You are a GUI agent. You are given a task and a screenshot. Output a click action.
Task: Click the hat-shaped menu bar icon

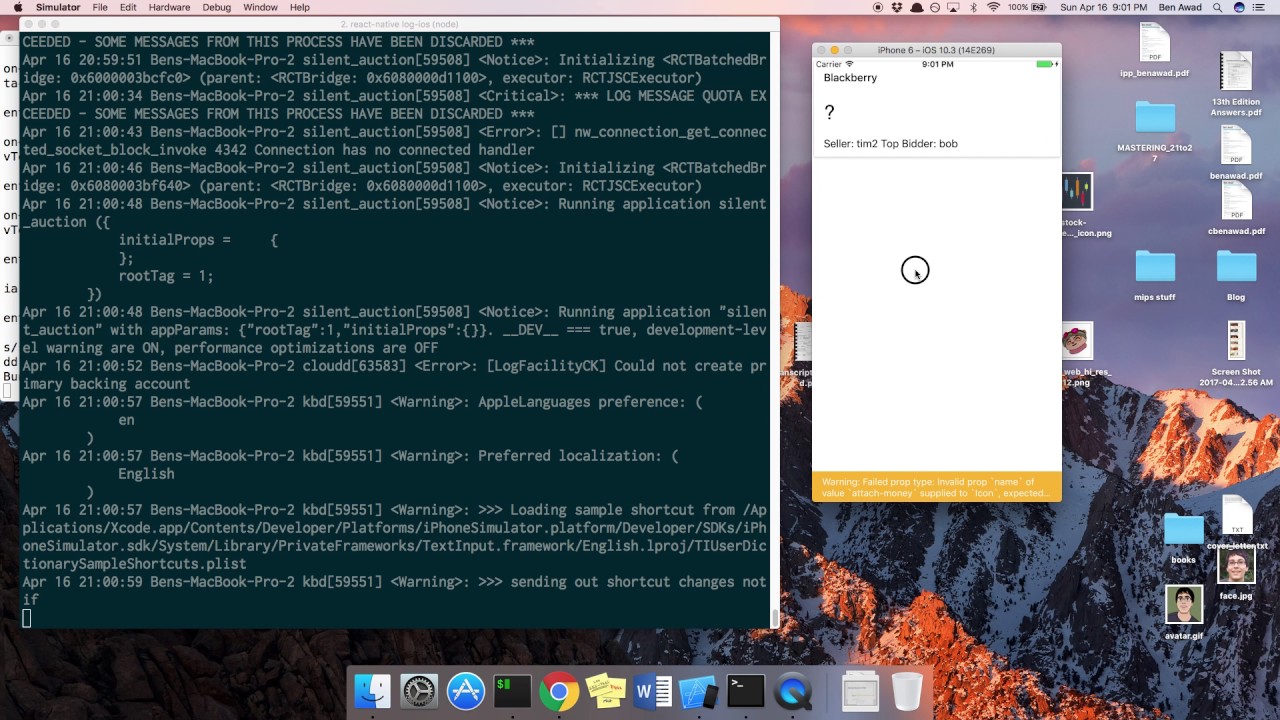click(918, 7)
